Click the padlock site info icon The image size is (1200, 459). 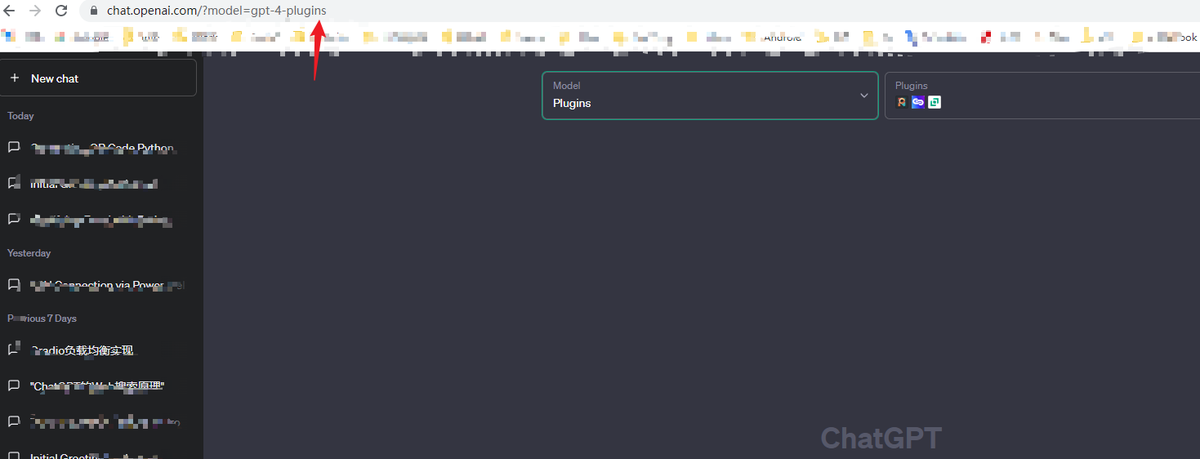(x=94, y=10)
